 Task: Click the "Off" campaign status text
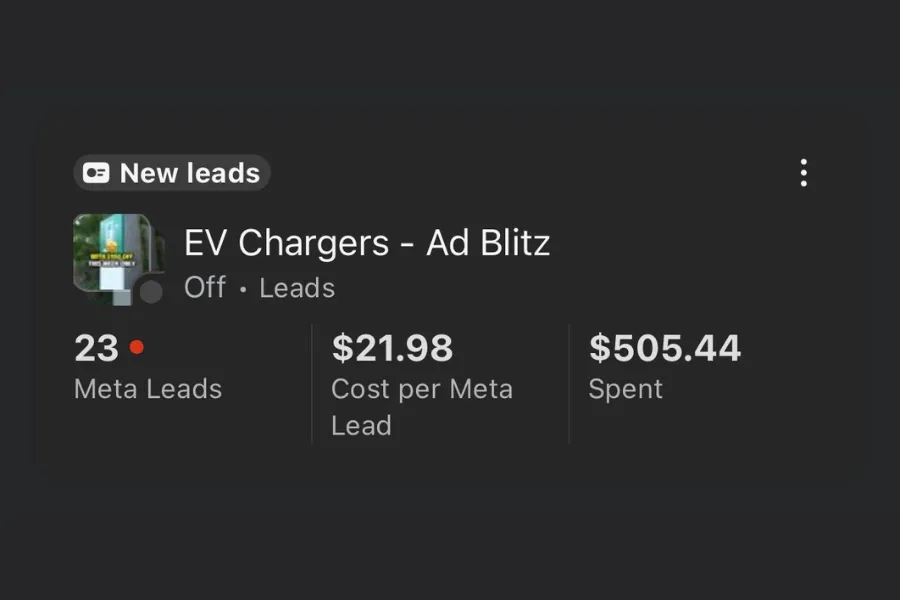click(205, 288)
